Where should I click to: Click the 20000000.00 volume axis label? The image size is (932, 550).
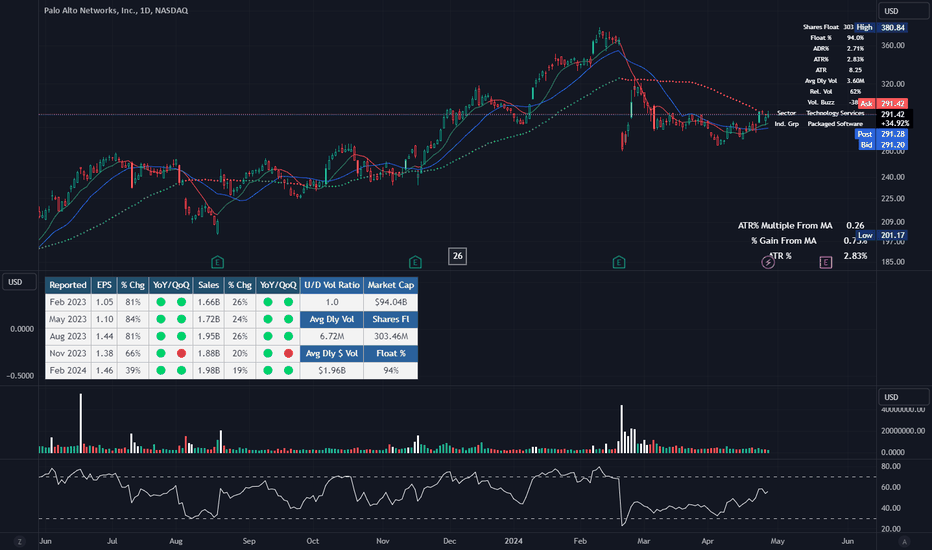[903, 430]
